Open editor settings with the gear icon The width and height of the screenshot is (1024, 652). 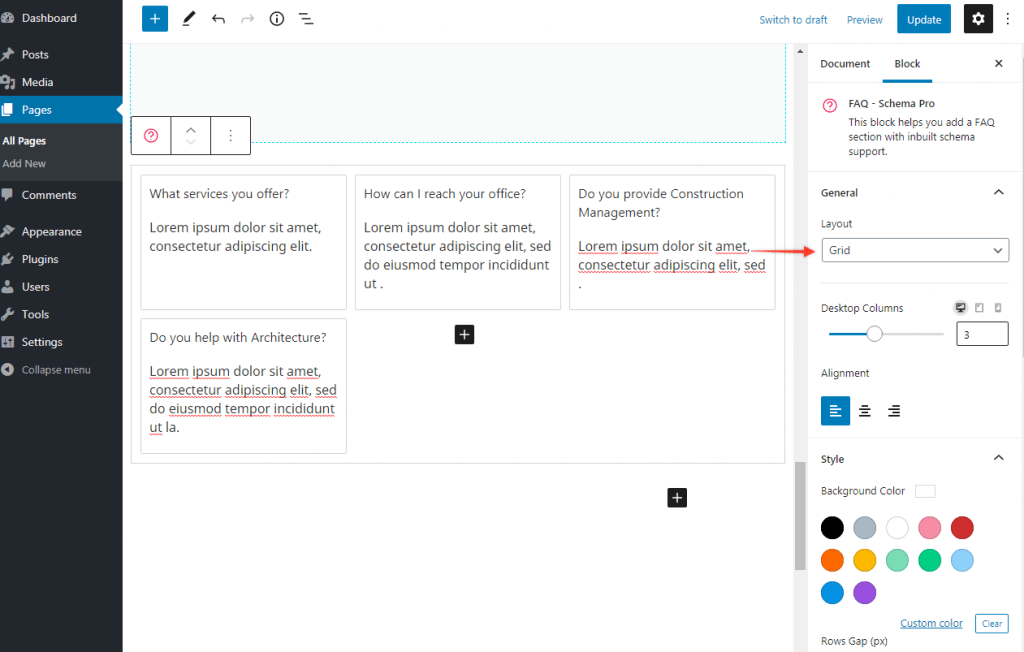978,18
